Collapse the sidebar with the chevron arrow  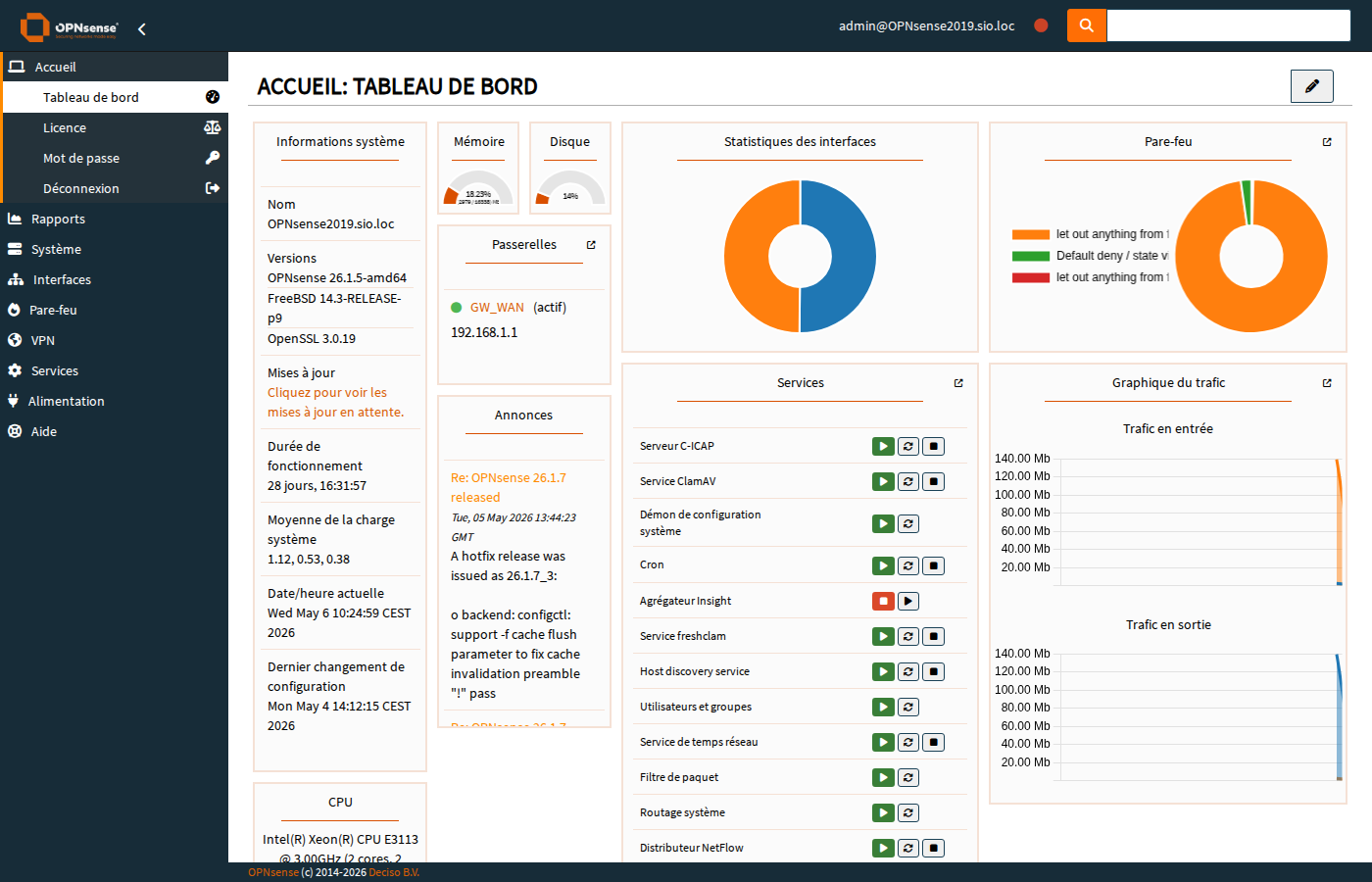coord(142,28)
